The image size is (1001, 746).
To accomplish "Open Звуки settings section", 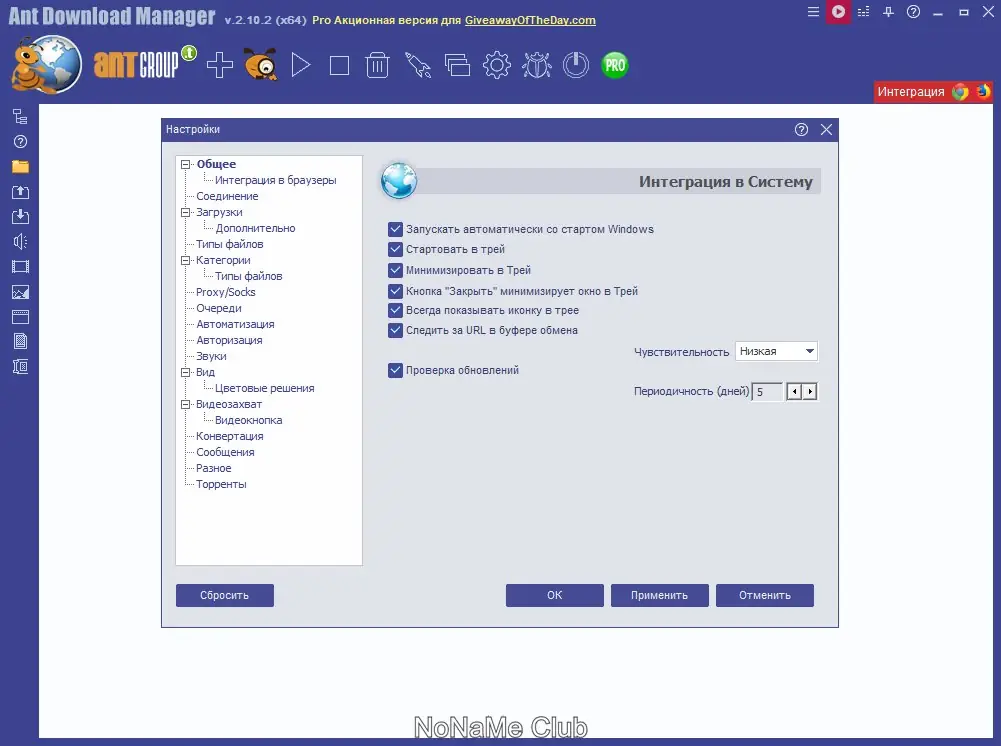I will pos(211,356).
